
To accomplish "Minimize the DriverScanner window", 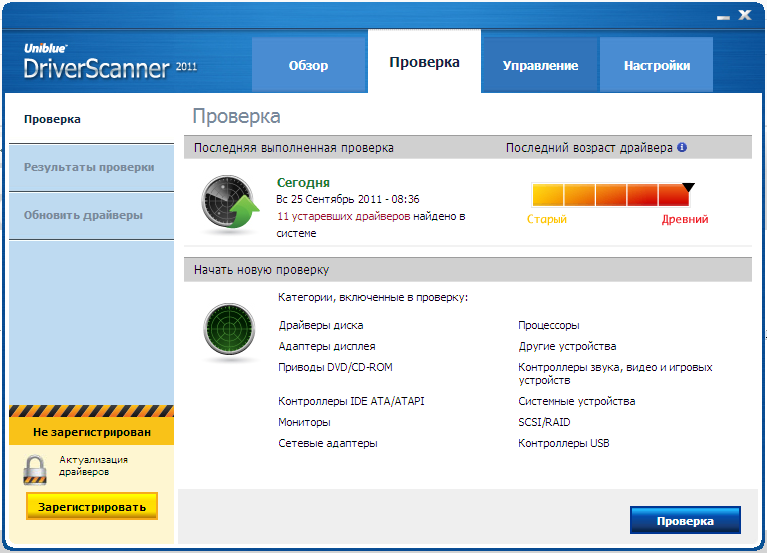I will (723, 17).
